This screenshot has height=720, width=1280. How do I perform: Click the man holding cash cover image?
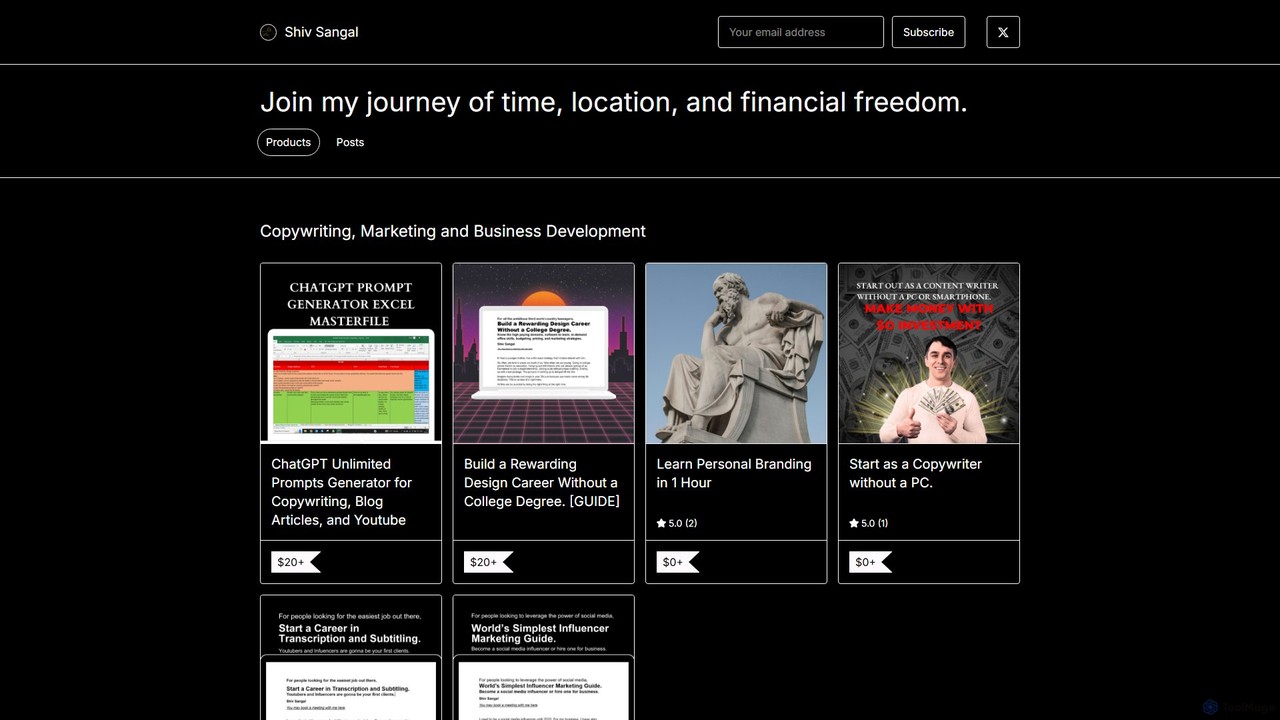tap(929, 353)
